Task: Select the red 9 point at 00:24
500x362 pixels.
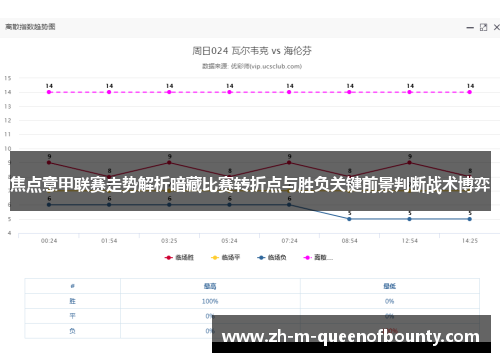Action: [x=49, y=163]
